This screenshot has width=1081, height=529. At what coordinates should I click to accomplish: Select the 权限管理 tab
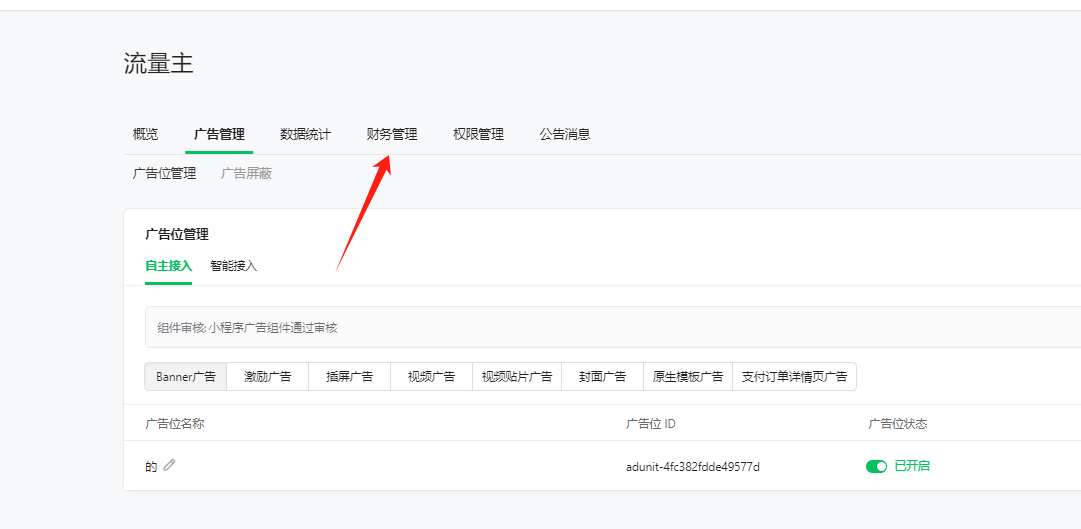pyautogui.click(x=478, y=134)
